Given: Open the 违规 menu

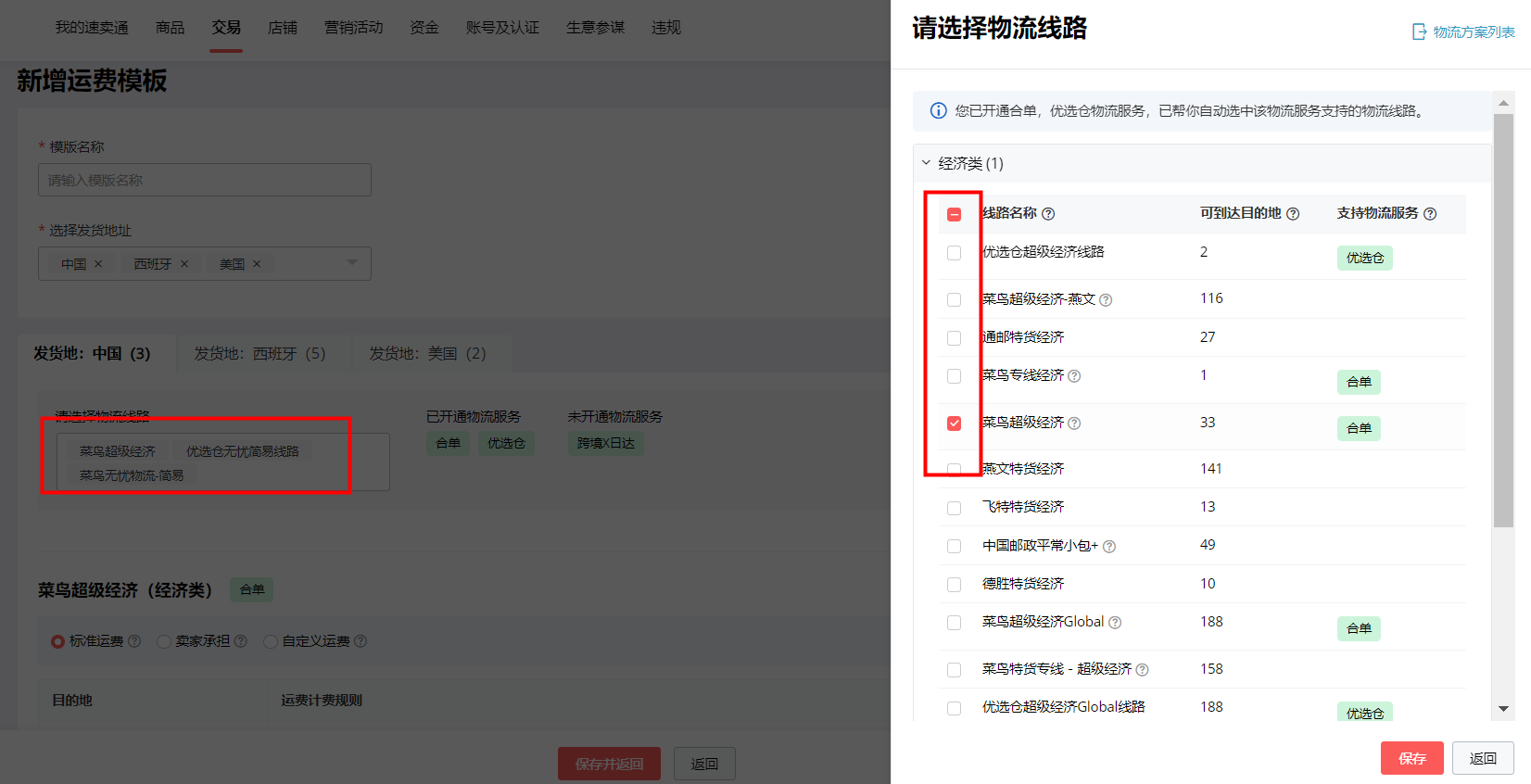Looking at the screenshot, I should click(x=666, y=28).
